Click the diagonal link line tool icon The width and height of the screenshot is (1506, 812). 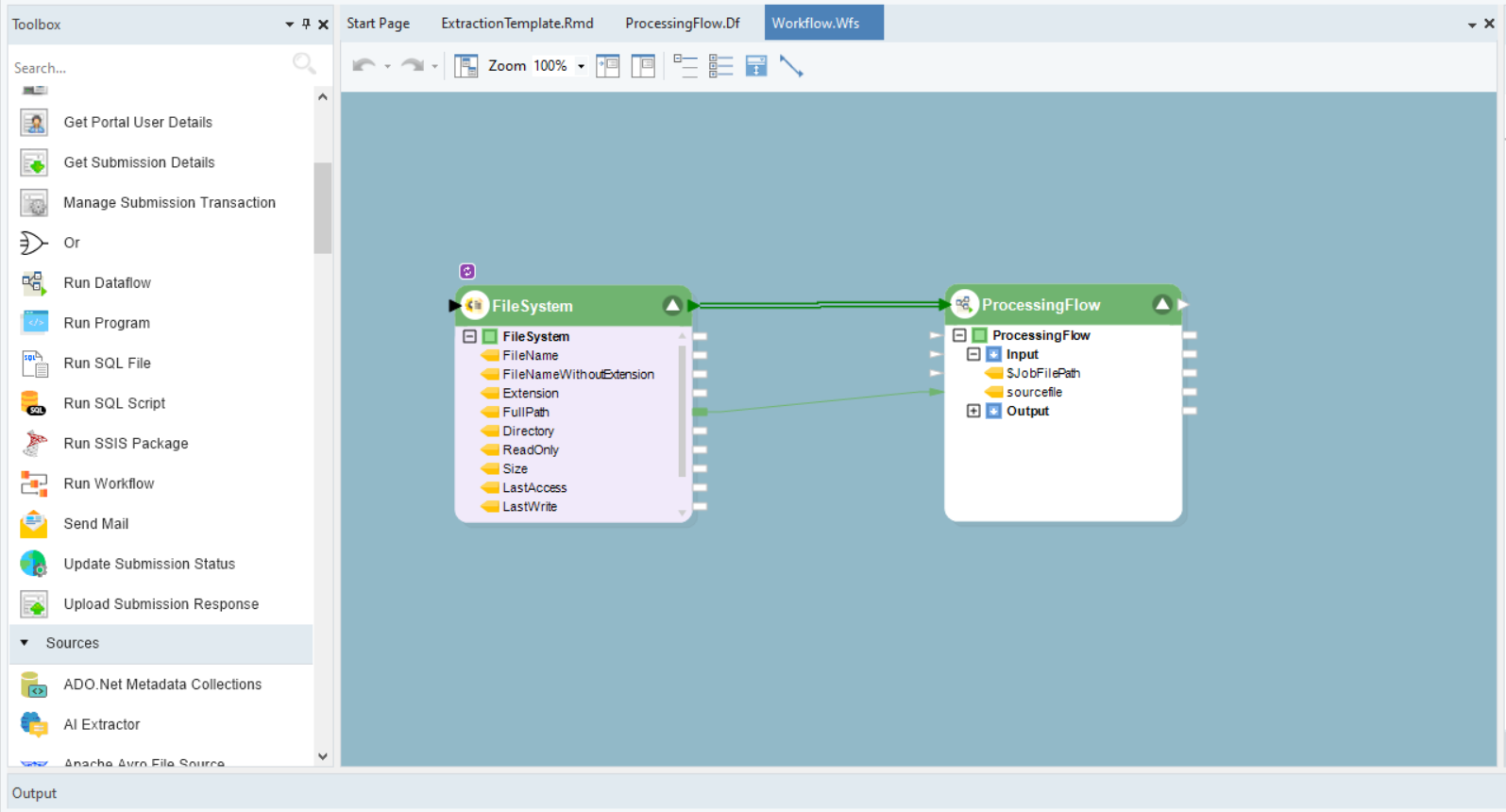(x=791, y=66)
